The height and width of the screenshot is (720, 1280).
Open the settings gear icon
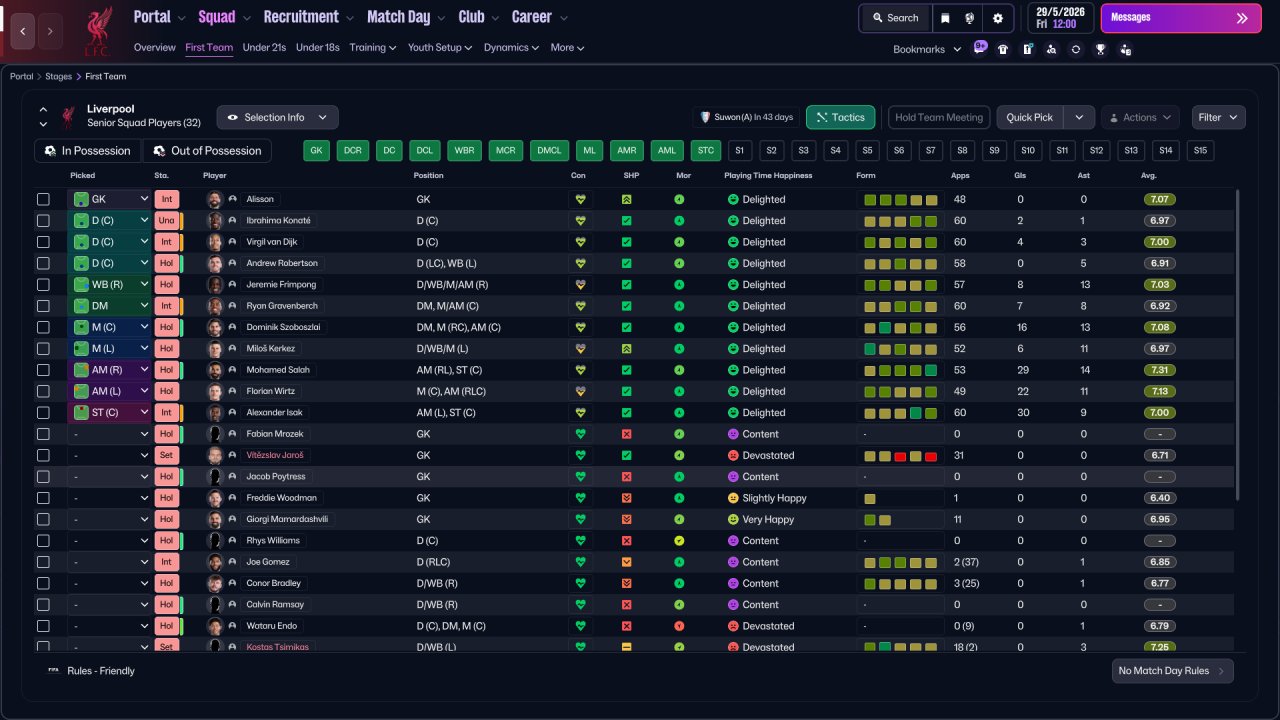point(997,18)
